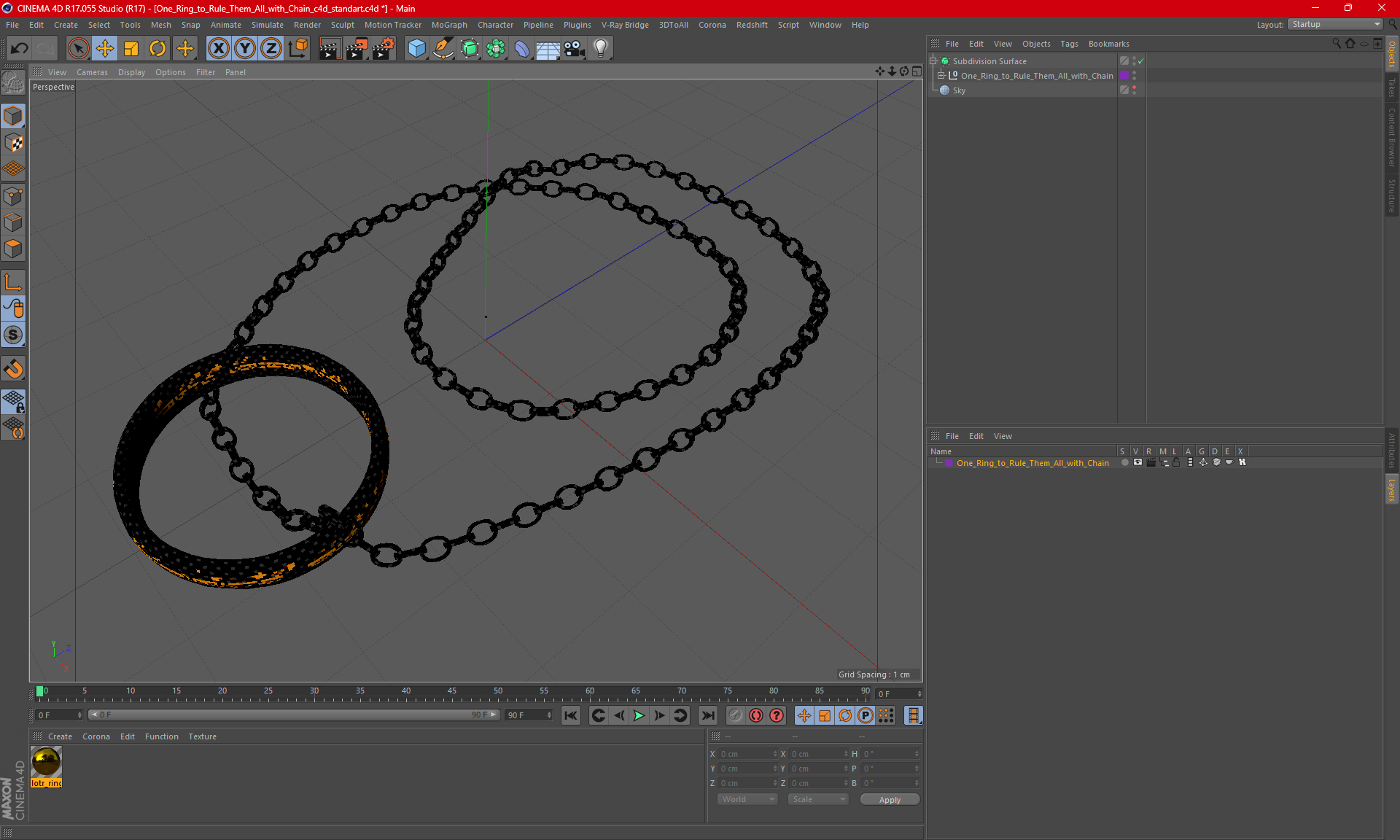Toggle Sky visibility dots
1400x840 pixels.
1134,90
